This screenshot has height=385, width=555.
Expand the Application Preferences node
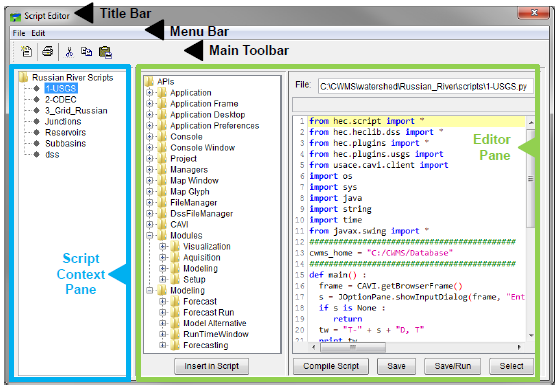click(x=150, y=126)
